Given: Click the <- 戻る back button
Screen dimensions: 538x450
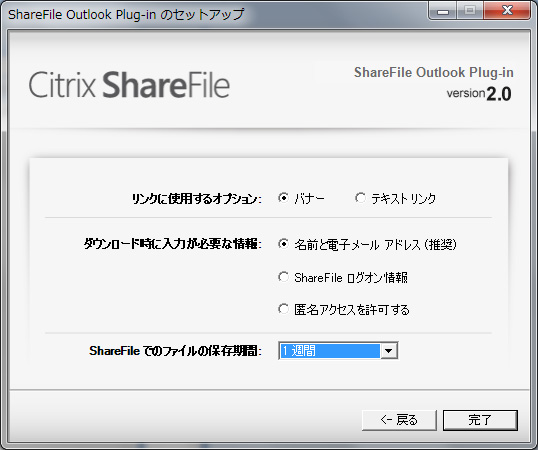Looking at the screenshot, I should (x=399, y=420).
